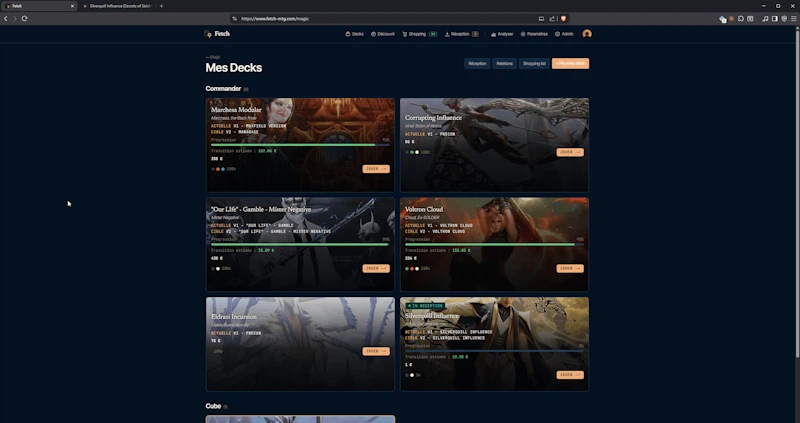Click the '182.06 €' transition estimate on Marchesa
Viewport: 800px width, 423px height.
[267, 151]
